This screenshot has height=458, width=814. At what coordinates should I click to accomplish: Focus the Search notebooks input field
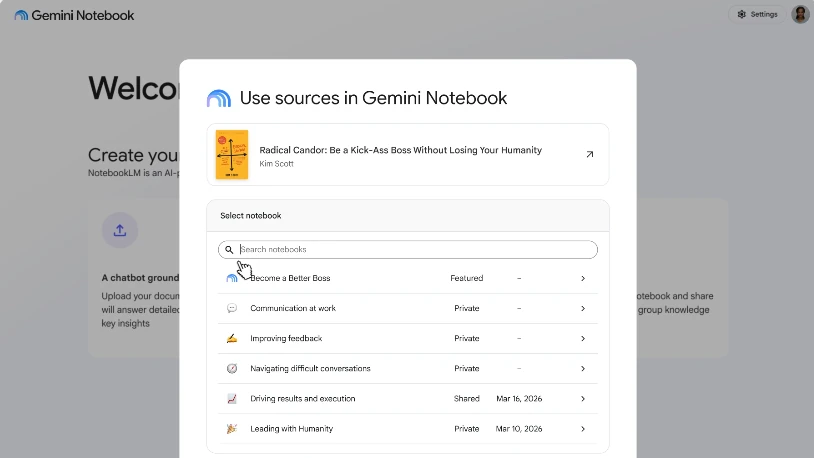click(408, 250)
